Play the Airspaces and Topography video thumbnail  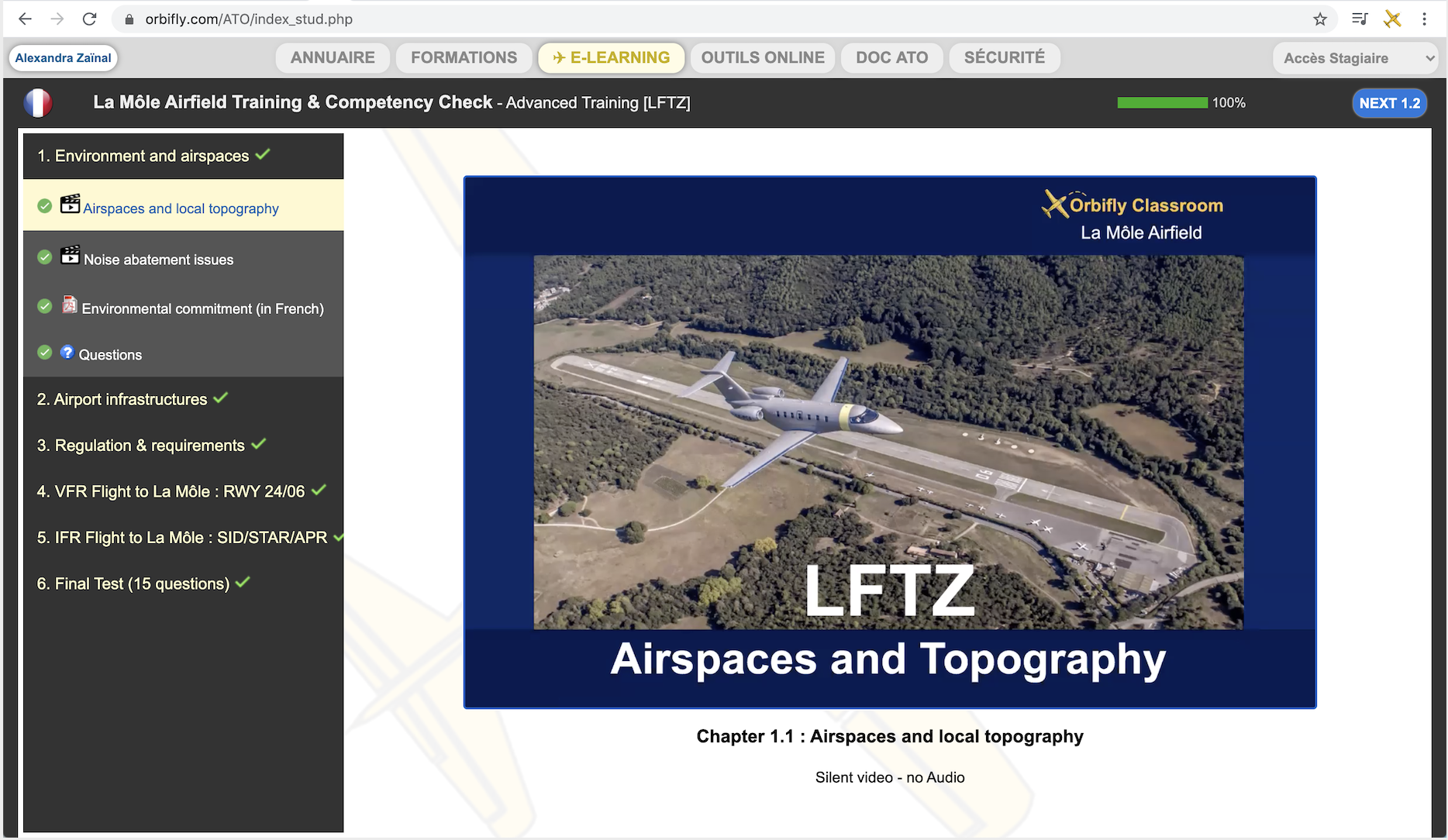click(889, 442)
